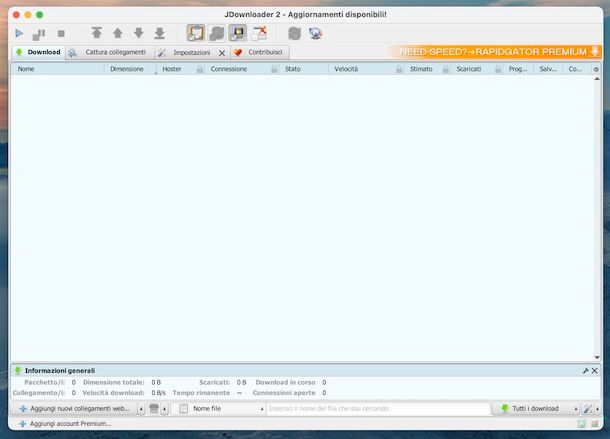The image size is (610, 439).
Task: Click lock icon on Velocità column
Action: [399, 69]
